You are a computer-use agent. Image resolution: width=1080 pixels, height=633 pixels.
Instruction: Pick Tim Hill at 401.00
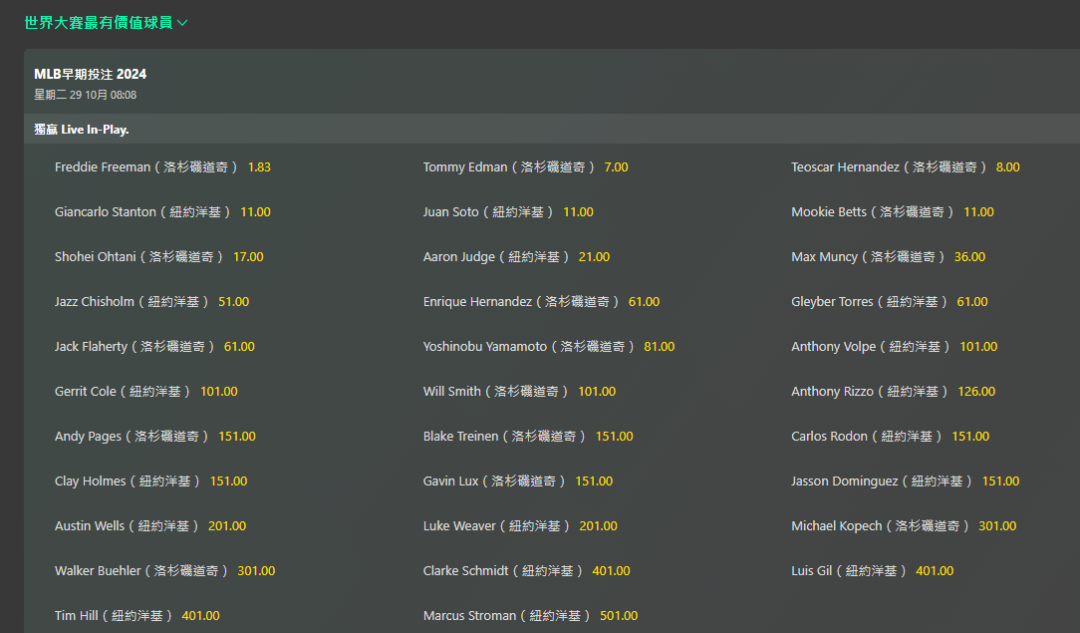[137, 614]
